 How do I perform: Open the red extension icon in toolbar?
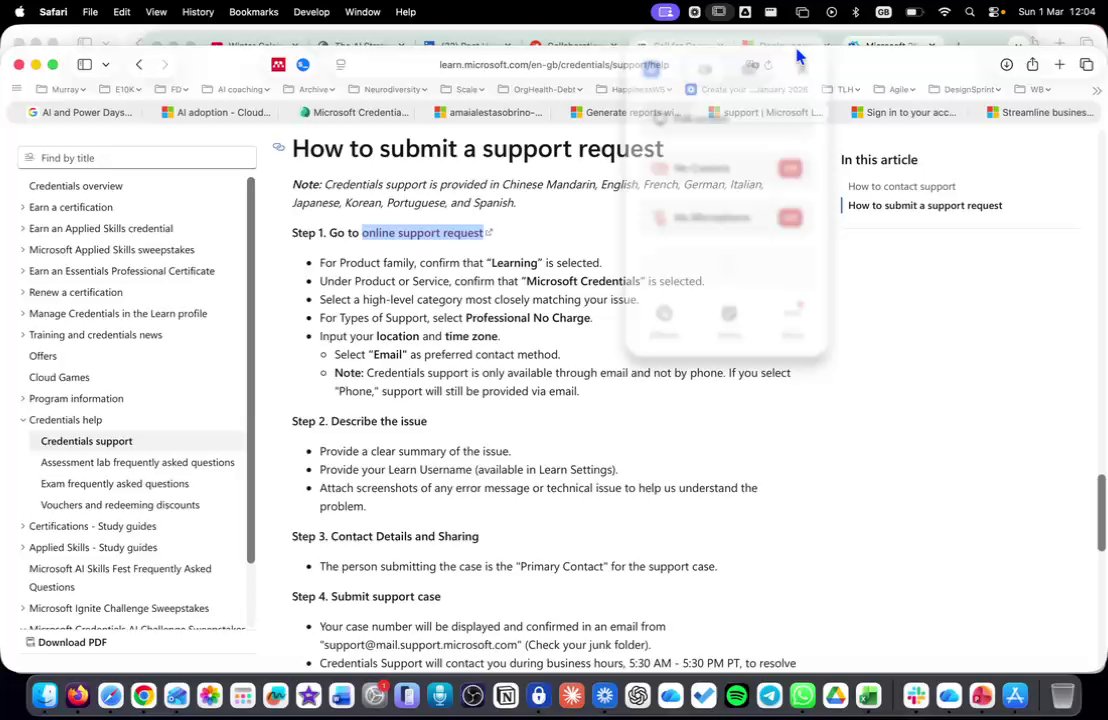[278, 64]
